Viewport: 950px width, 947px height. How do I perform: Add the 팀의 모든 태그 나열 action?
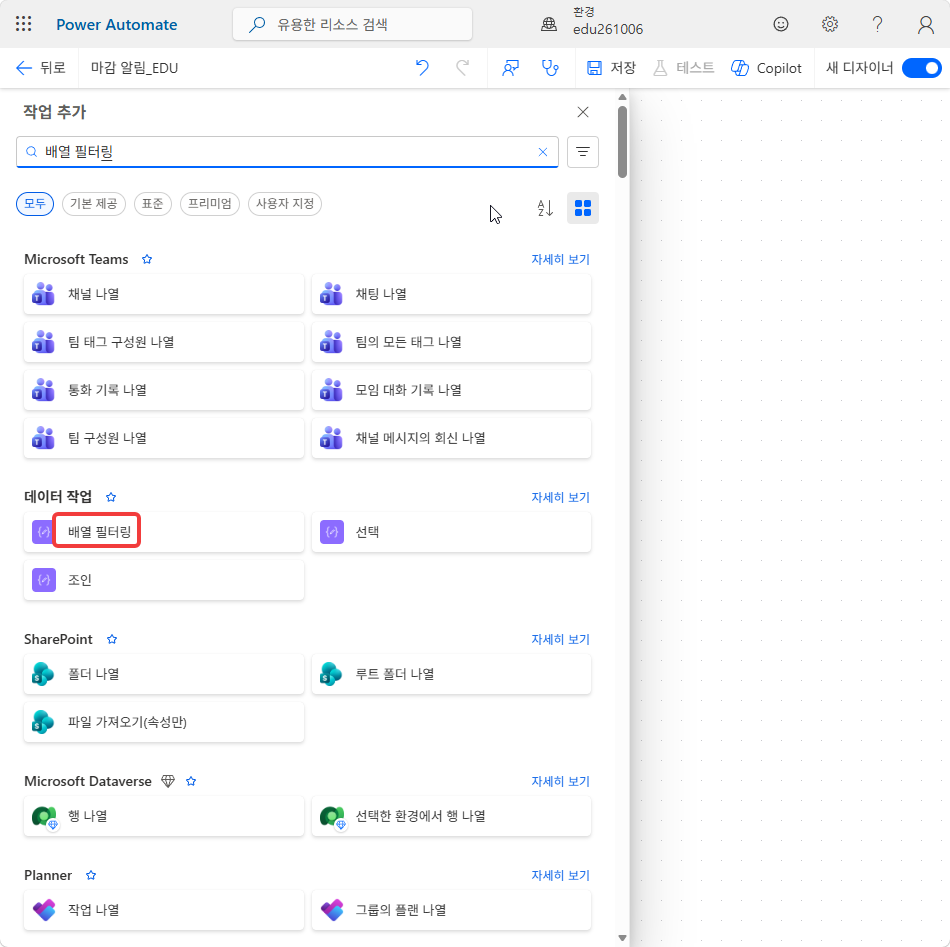[451, 342]
